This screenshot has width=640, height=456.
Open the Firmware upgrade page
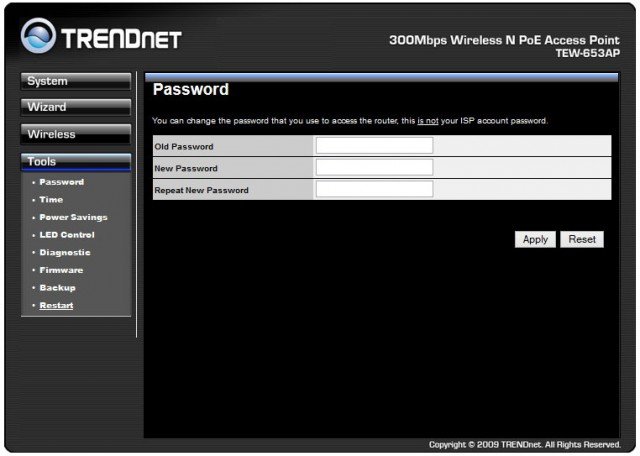pos(61,270)
